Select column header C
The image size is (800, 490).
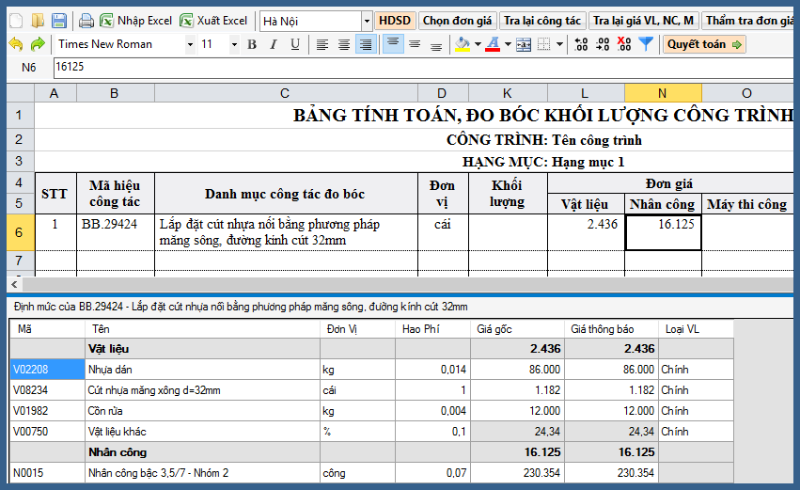coord(285,93)
